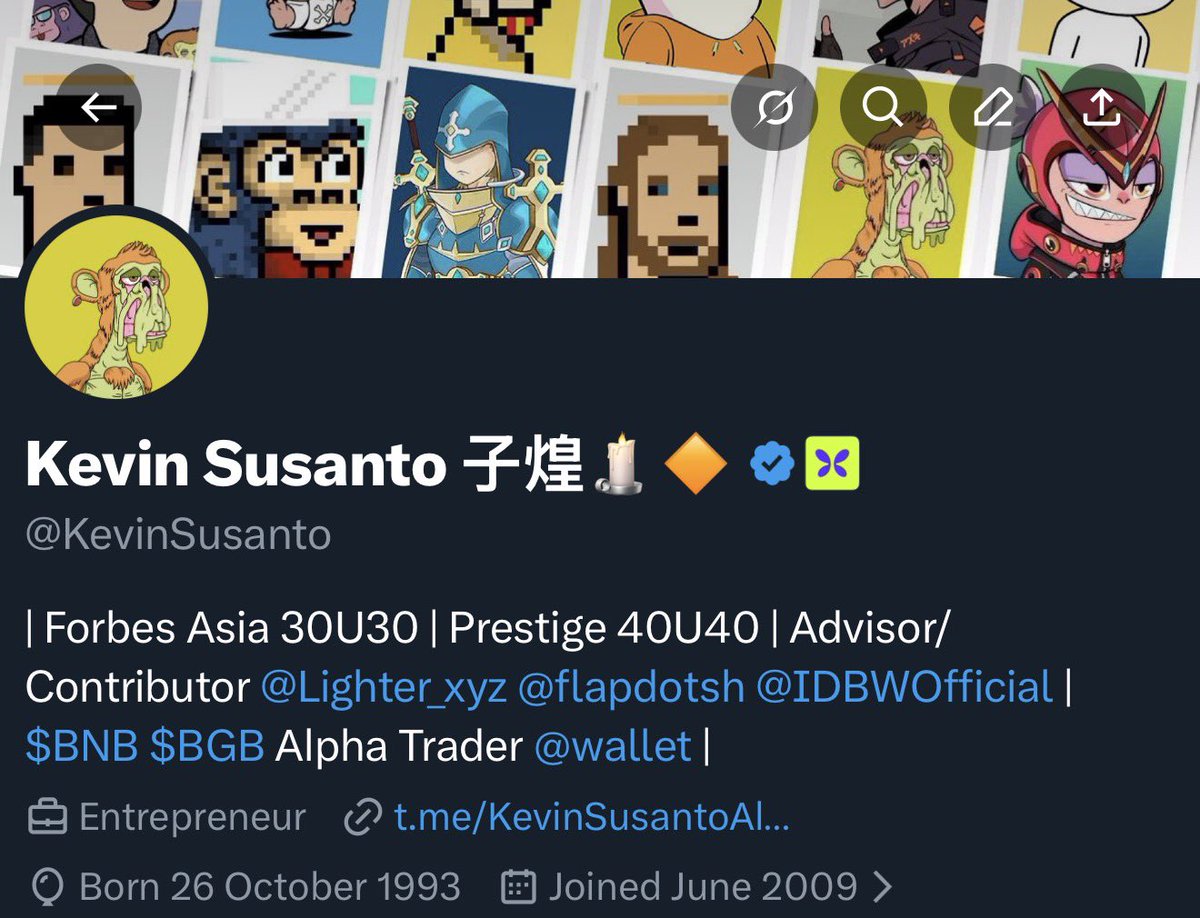Screen dimensions: 1200x918
Task: Tap the Born 26 October 1993 text
Action: (270, 886)
